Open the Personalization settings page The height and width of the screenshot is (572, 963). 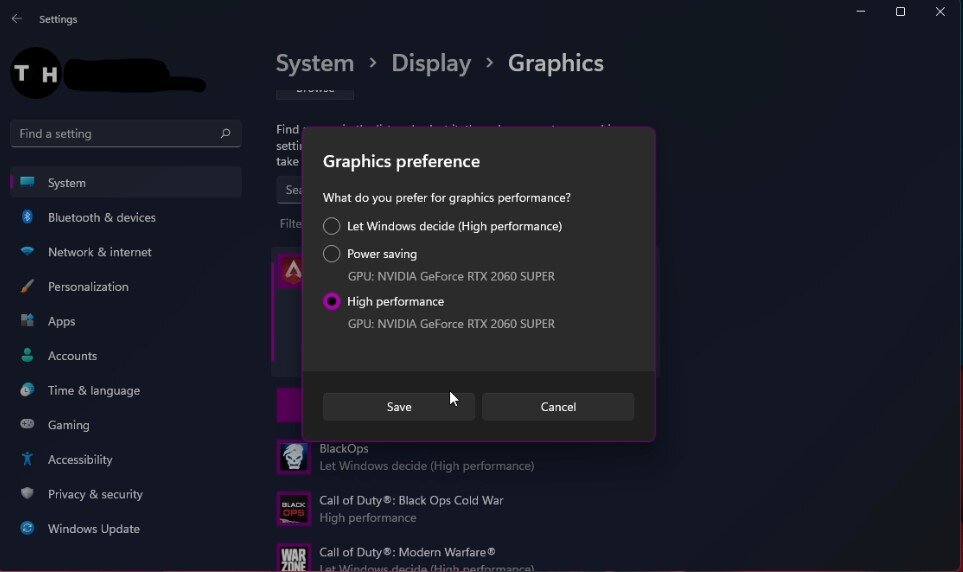126,286
